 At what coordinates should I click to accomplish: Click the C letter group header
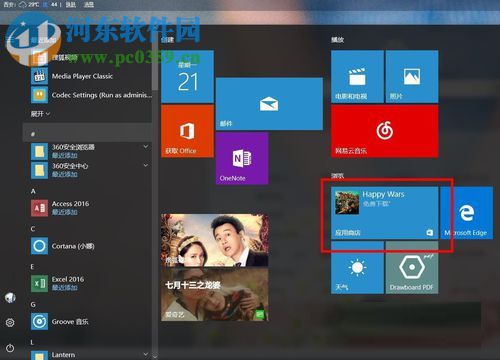pos(33,229)
